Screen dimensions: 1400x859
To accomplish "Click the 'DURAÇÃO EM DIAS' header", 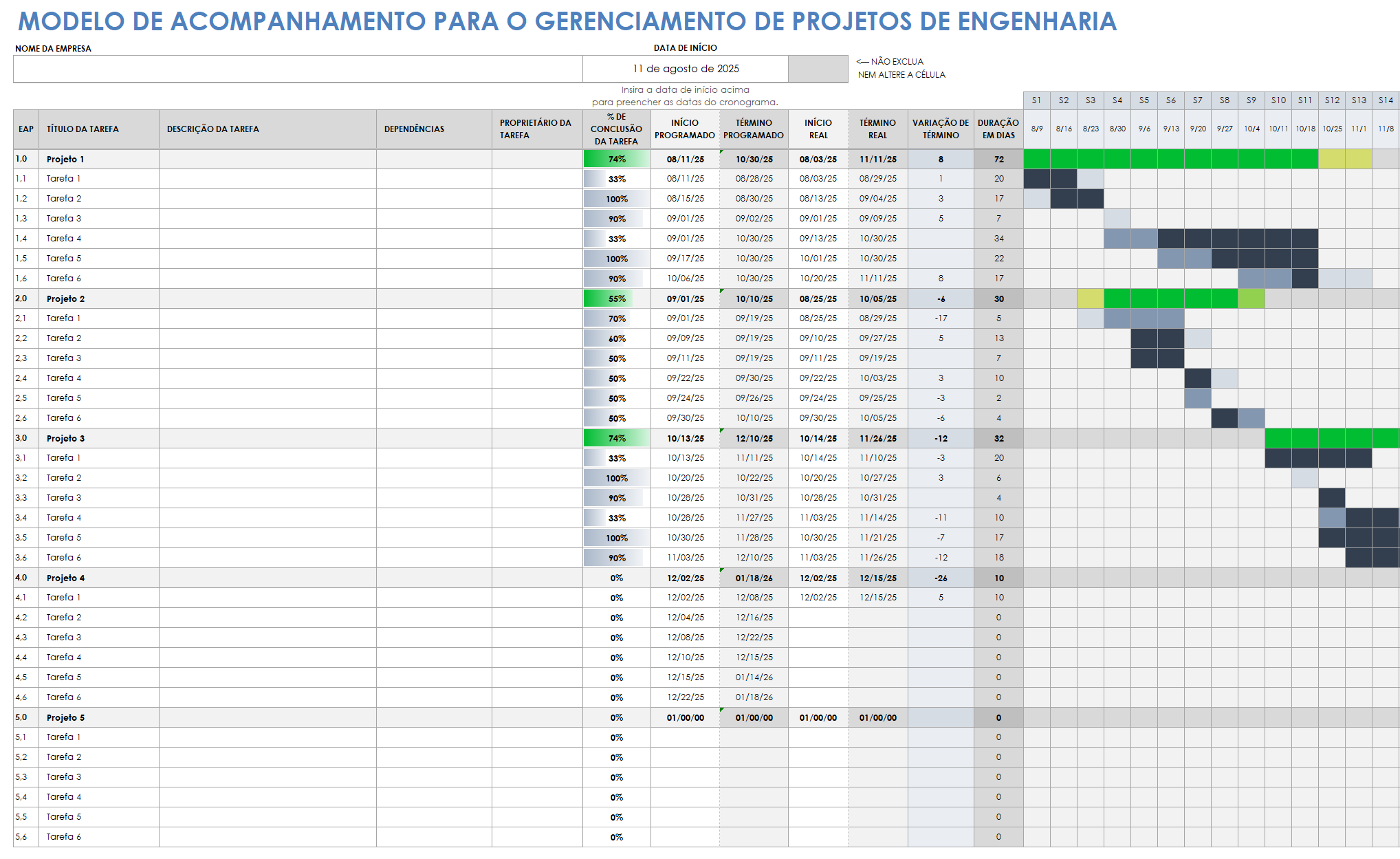I will tap(998, 129).
